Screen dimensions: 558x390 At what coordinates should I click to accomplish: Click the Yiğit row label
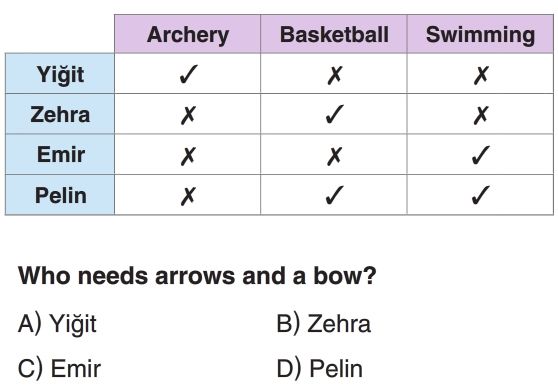pyautogui.click(x=60, y=74)
